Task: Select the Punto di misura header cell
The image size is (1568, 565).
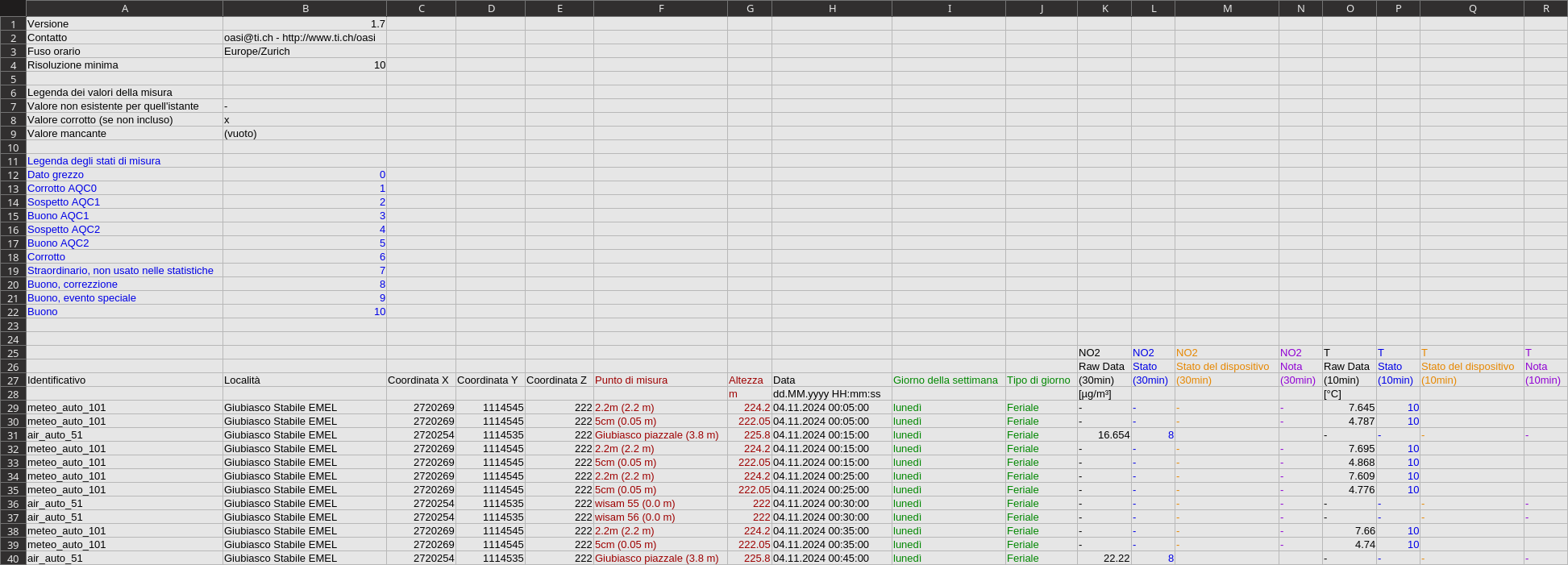Action: pyautogui.click(x=659, y=380)
